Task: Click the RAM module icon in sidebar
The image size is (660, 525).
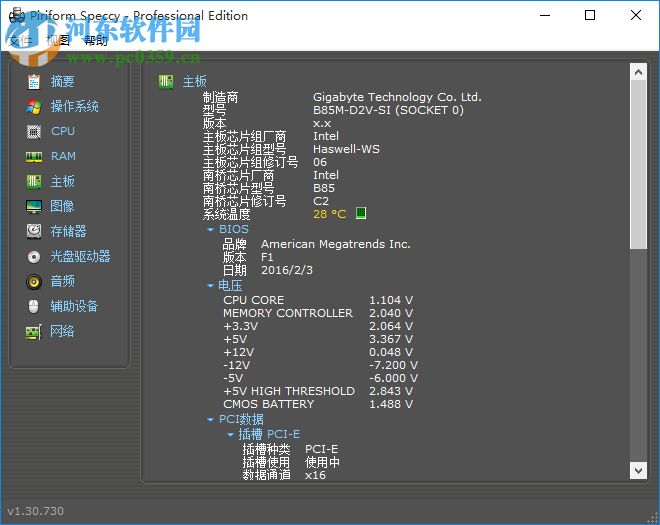Action: point(34,157)
